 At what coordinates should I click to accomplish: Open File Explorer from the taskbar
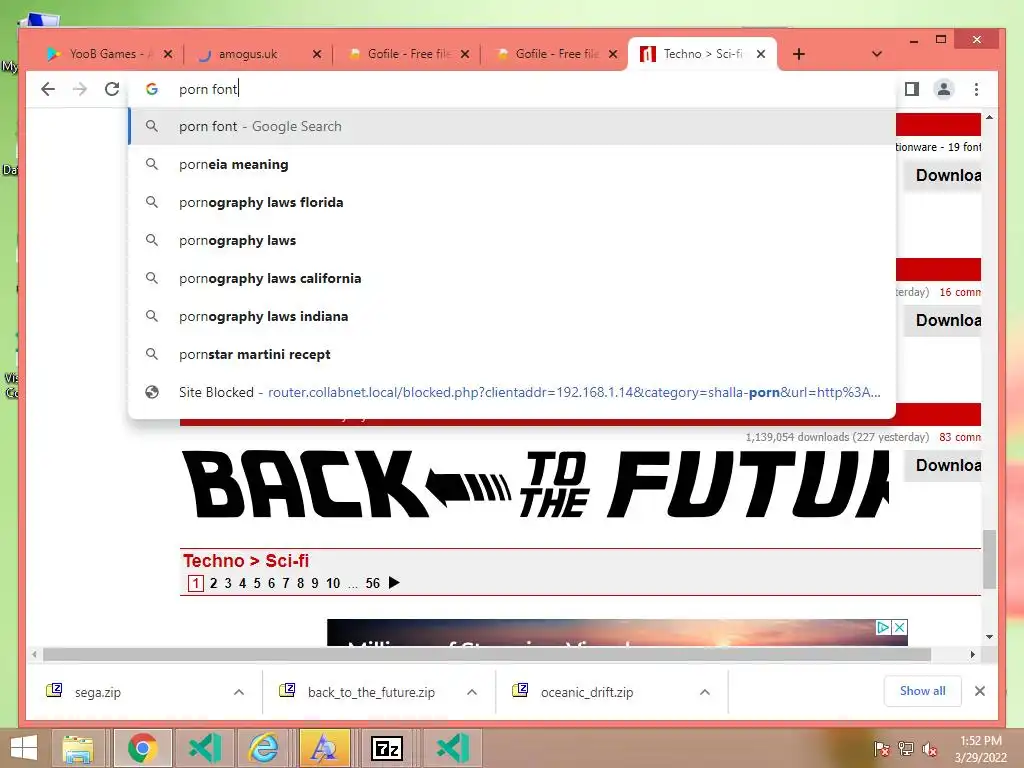pos(78,748)
